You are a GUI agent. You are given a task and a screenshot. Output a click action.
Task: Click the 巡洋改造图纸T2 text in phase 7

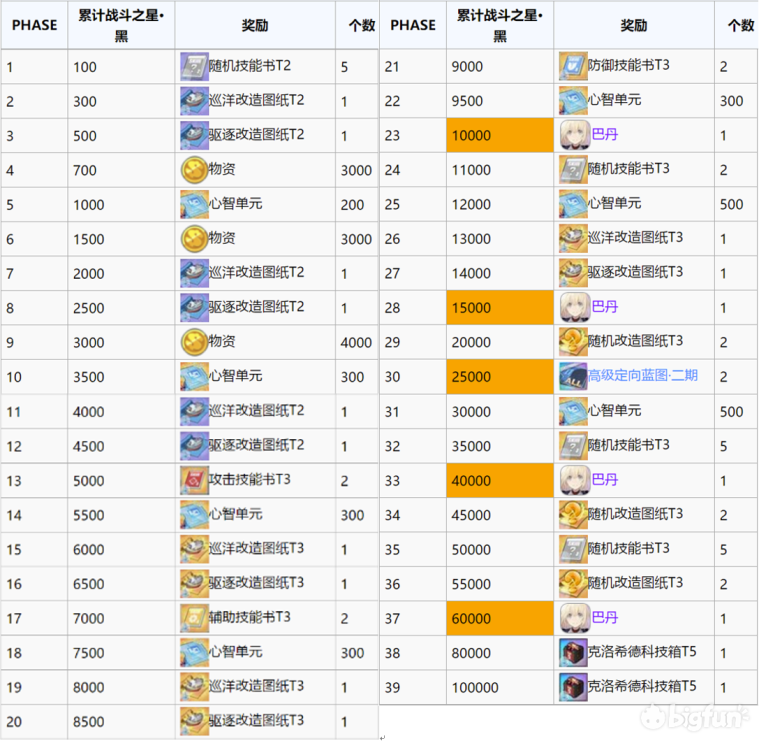(x=256, y=272)
